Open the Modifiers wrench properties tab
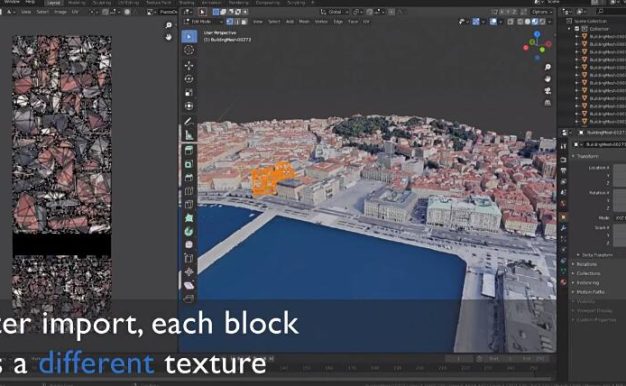 563,228
